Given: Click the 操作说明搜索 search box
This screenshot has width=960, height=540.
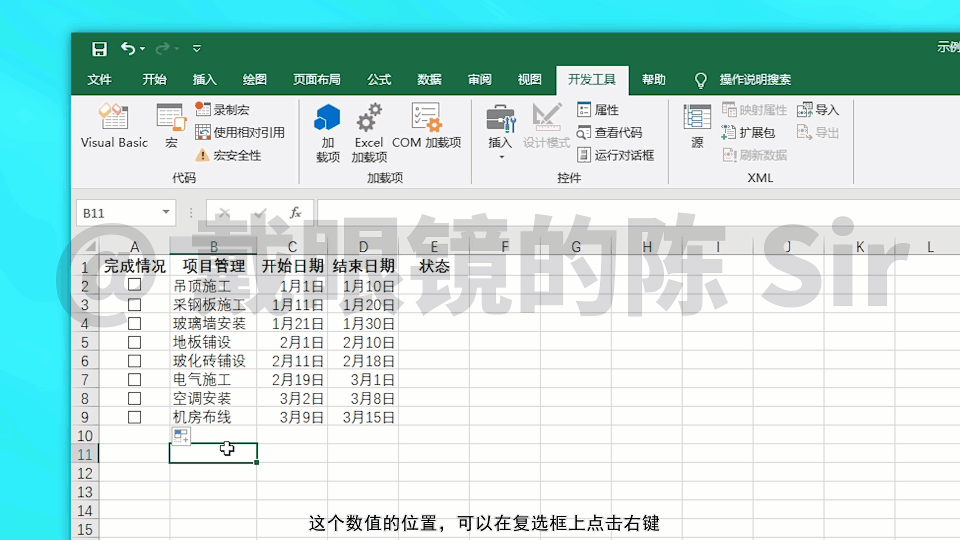Looking at the screenshot, I should point(755,80).
